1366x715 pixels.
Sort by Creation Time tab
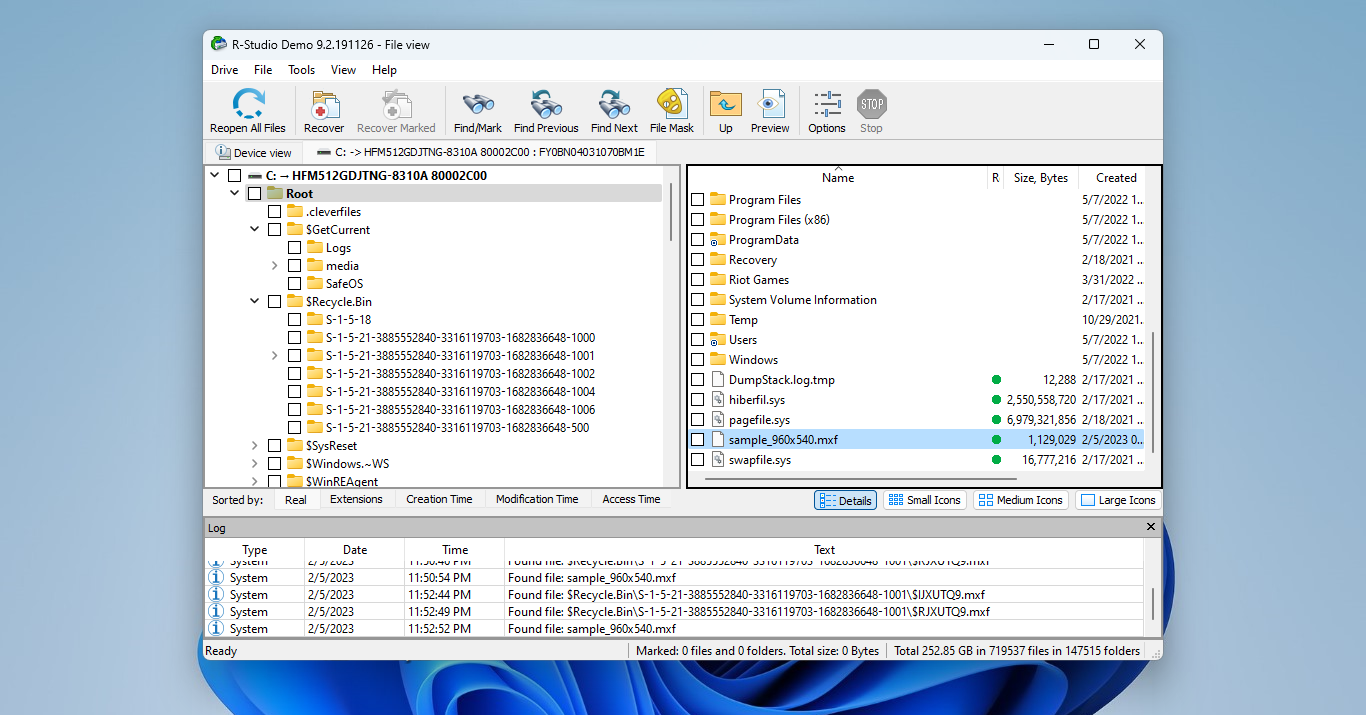click(x=439, y=499)
